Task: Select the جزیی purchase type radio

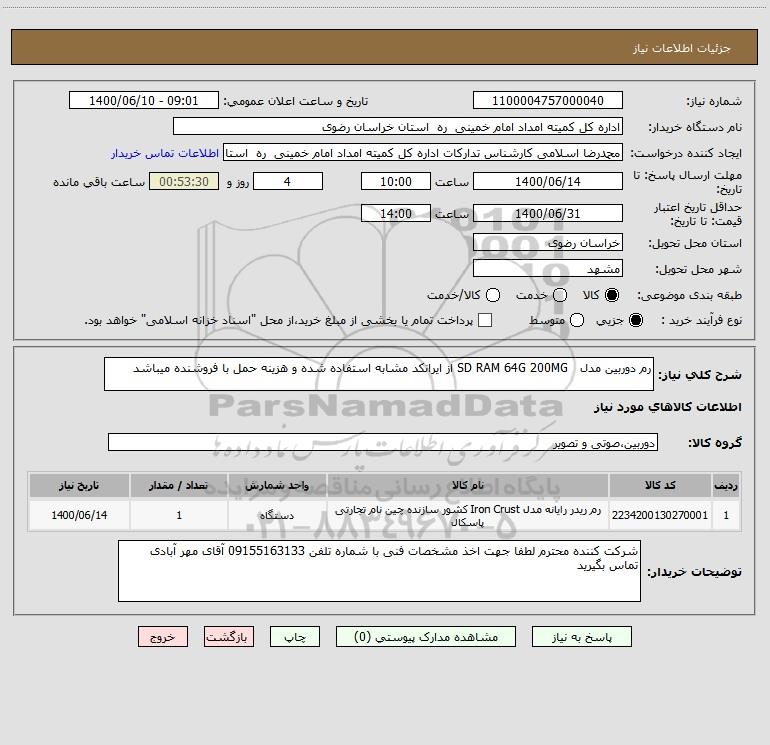Action: [635, 320]
